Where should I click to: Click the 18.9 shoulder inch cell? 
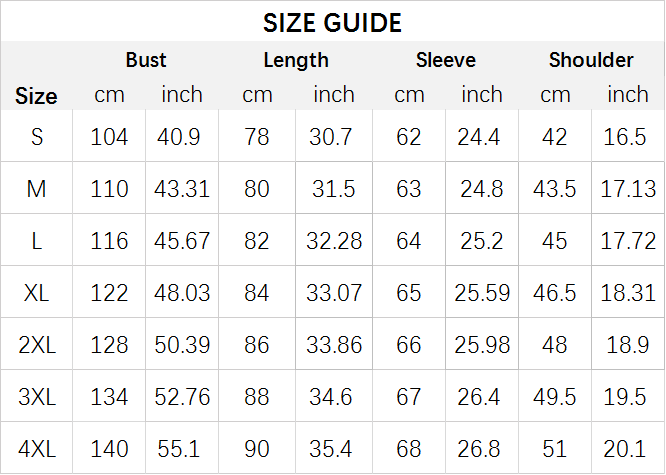pyautogui.click(x=628, y=345)
